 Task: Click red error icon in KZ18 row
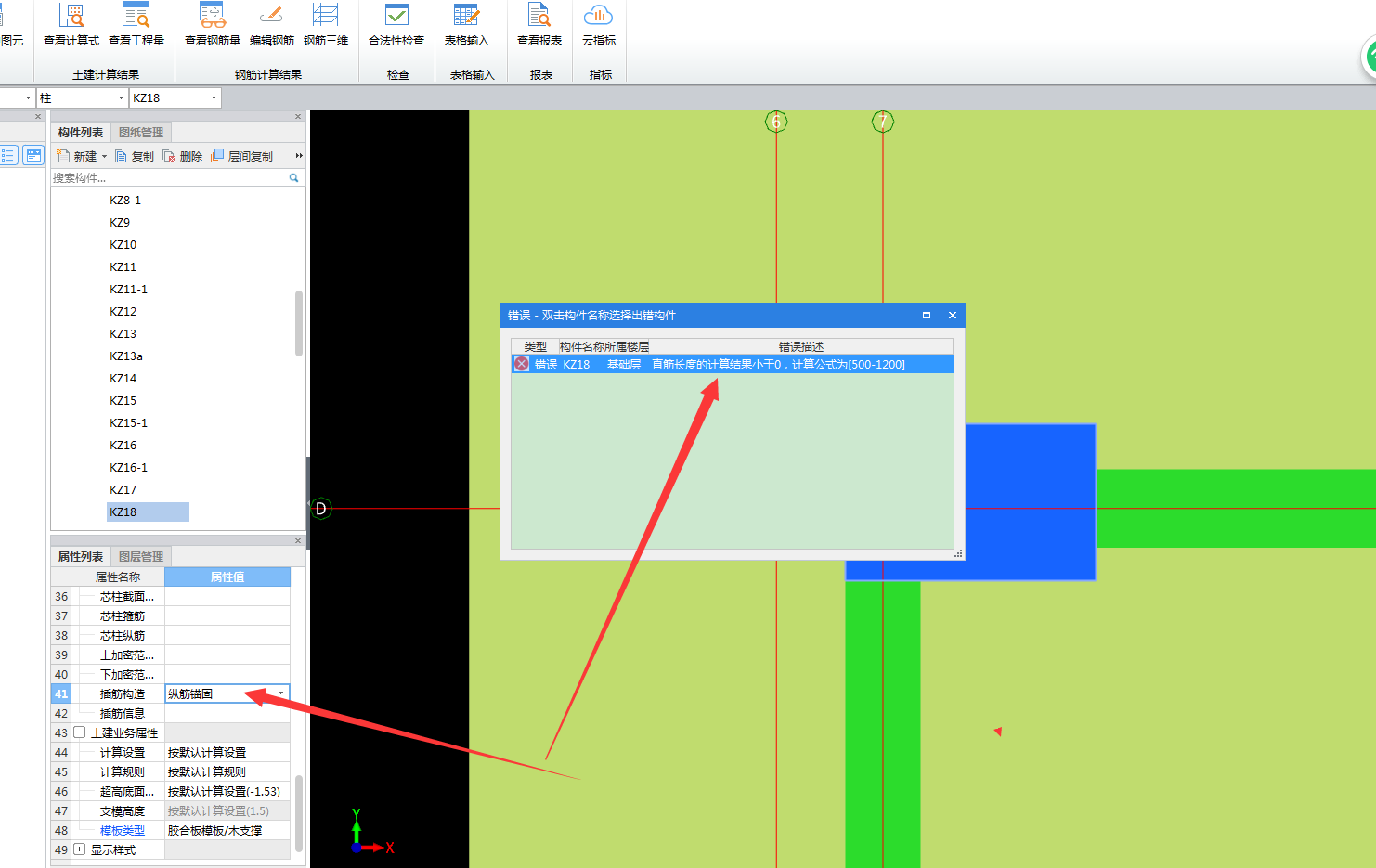point(522,364)
